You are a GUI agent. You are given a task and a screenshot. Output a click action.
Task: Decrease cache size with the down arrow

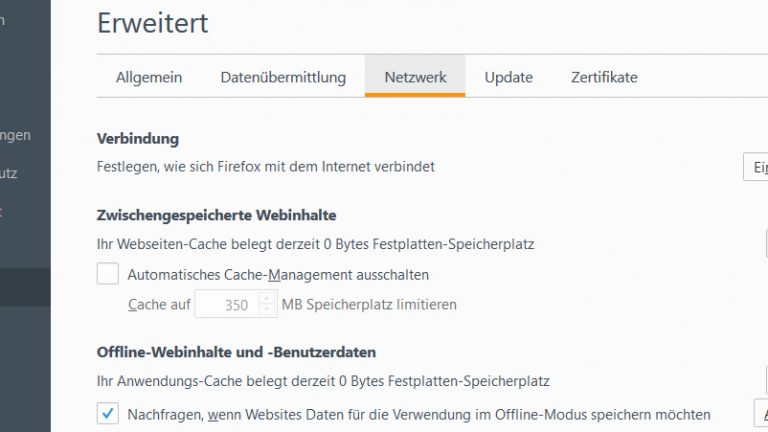click(x=267, y=311)
